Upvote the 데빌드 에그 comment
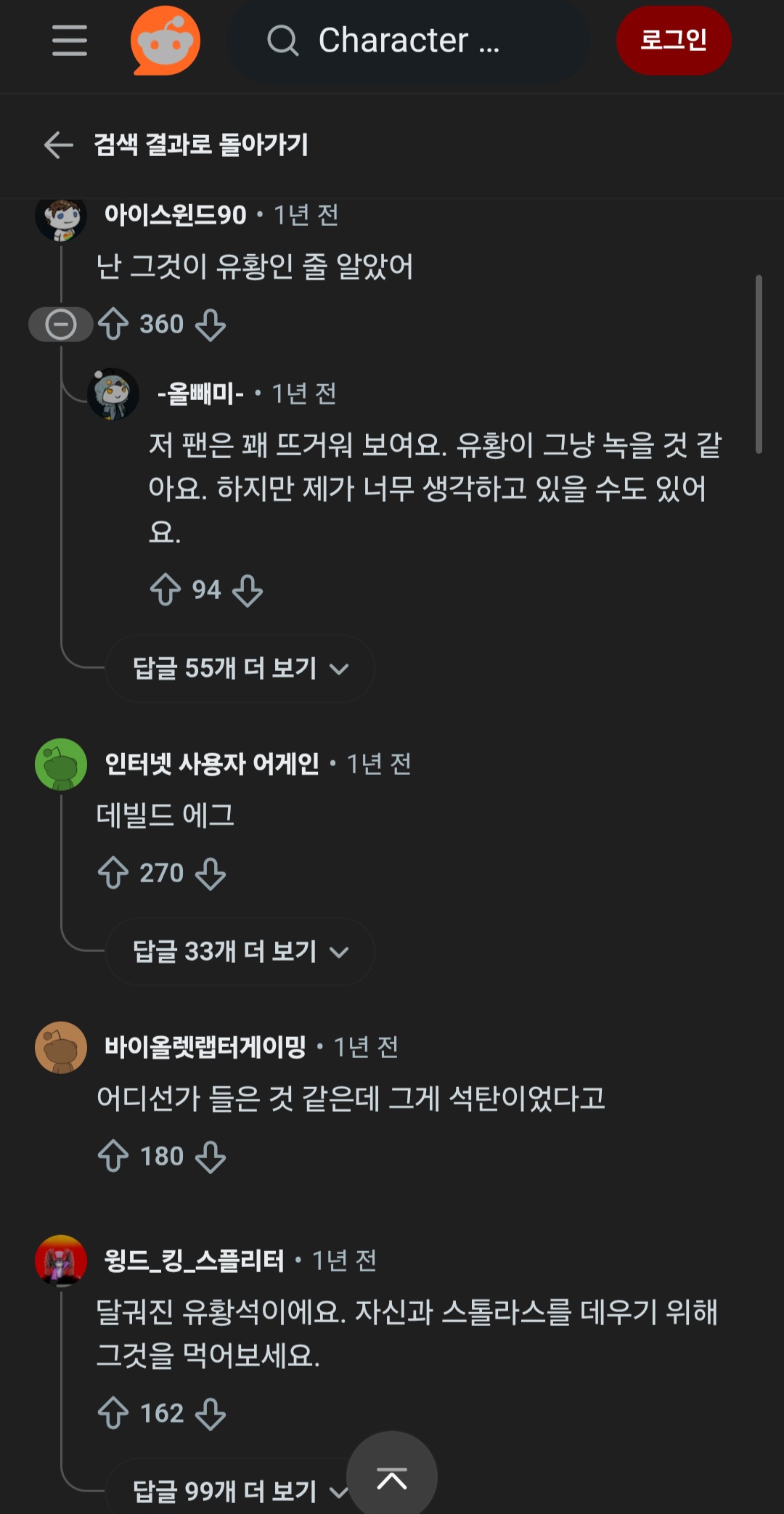Screen dimensions: 784x1514 pyautogui.click(x=113, y=873)
